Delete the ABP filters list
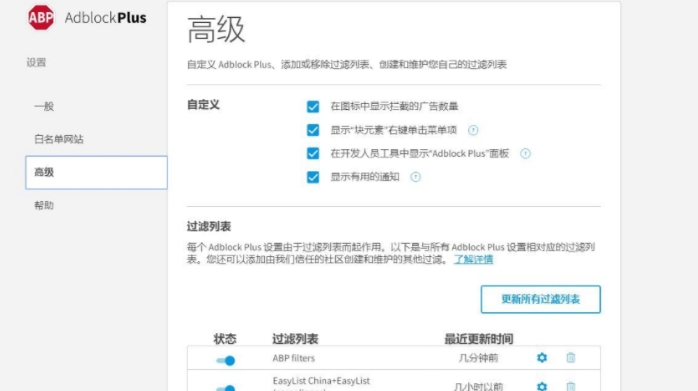This screenshot has width=698, height=391. (571, 358)
